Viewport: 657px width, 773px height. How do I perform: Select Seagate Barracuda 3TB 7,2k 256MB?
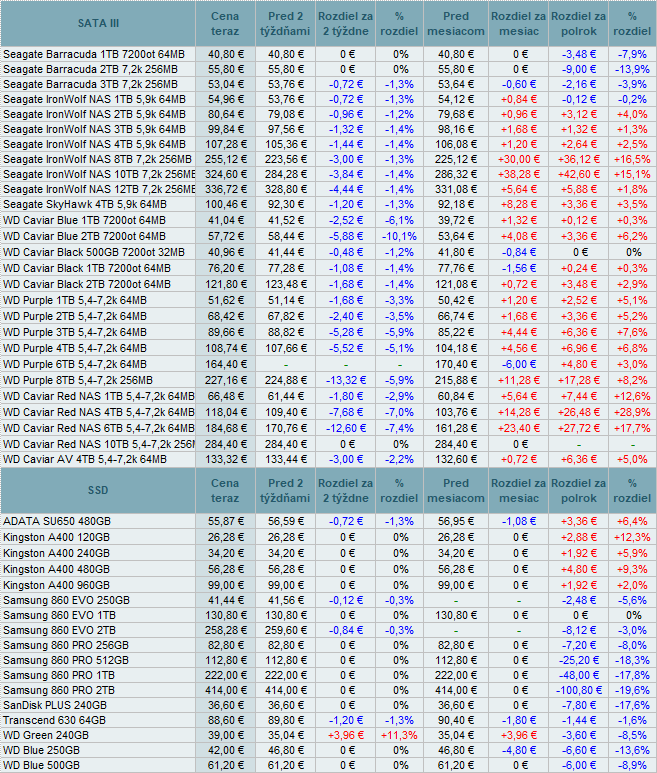[90, 84]
